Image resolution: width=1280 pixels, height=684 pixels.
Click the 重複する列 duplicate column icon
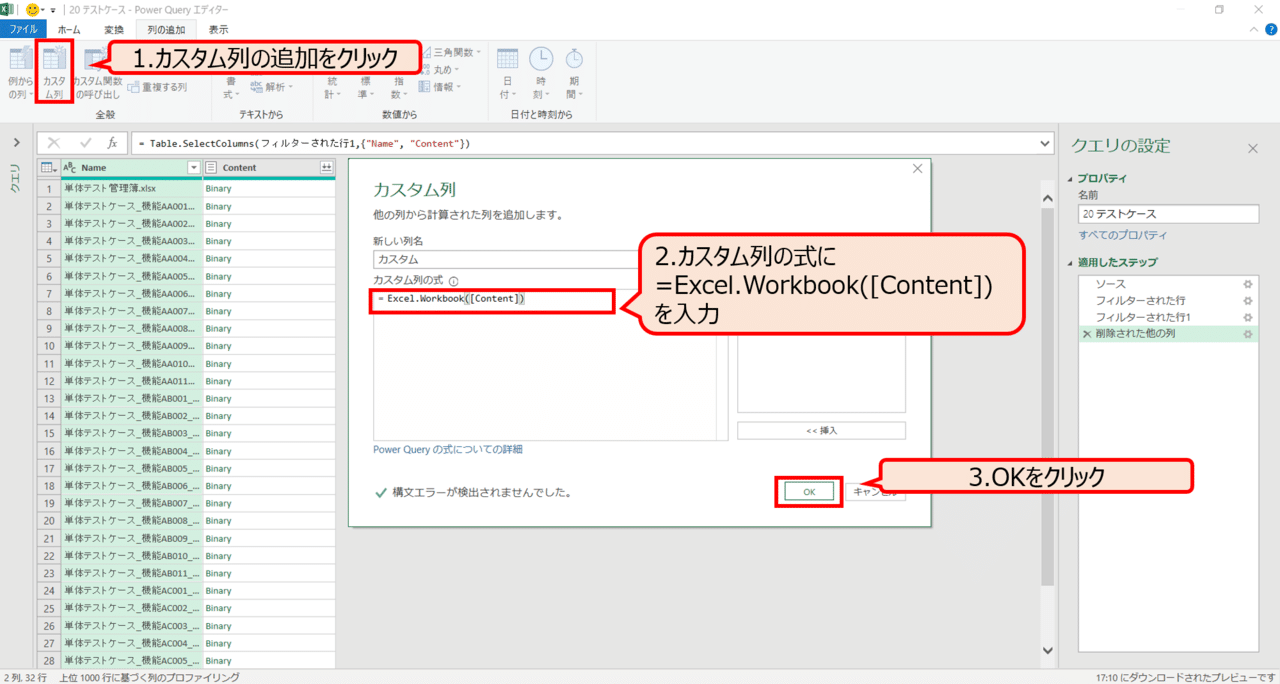coord(135,87)
